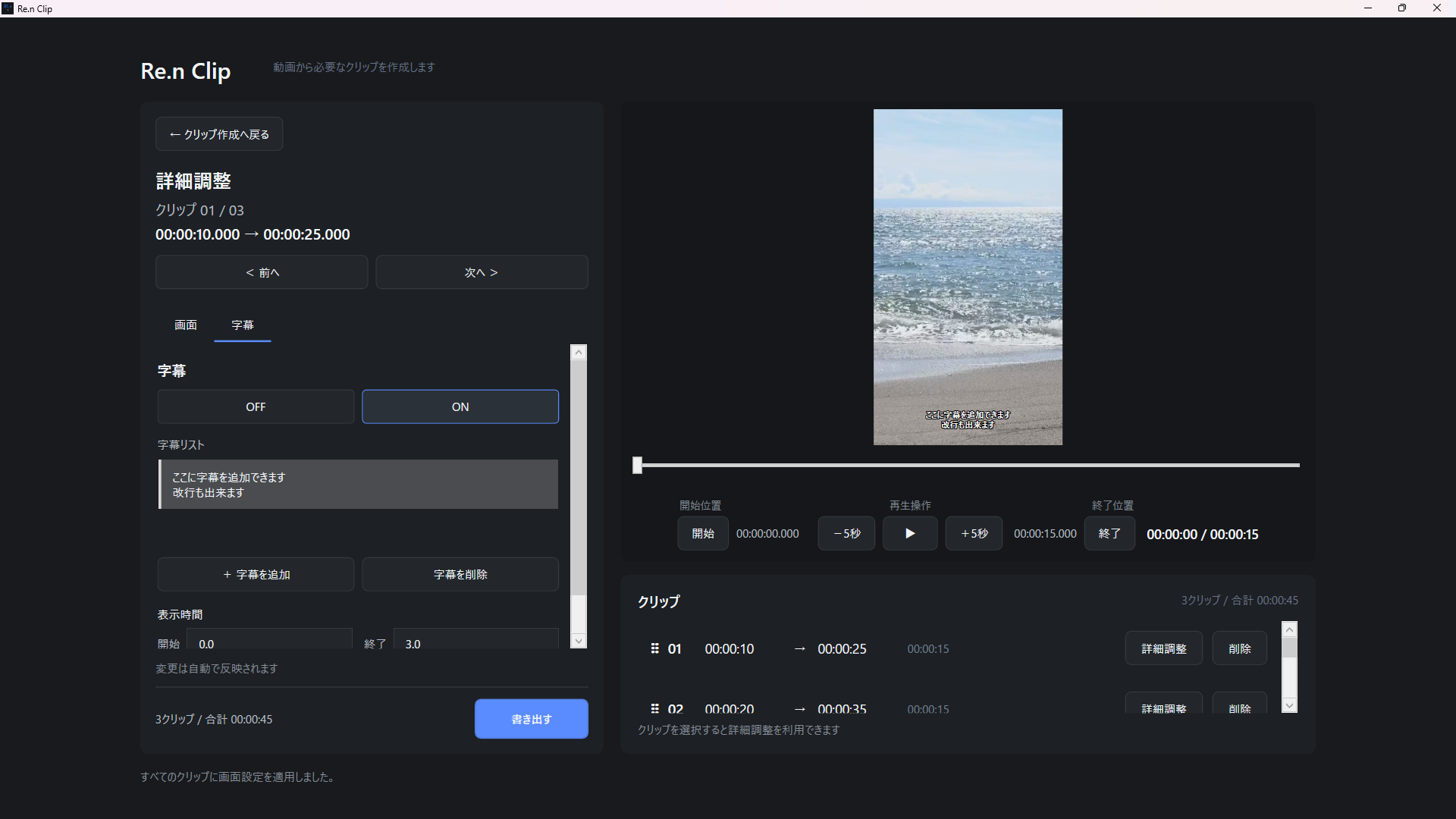The image size is (1456, 819).
Task: Click the drag handle icon for clip 02
Action: [654, 708]
